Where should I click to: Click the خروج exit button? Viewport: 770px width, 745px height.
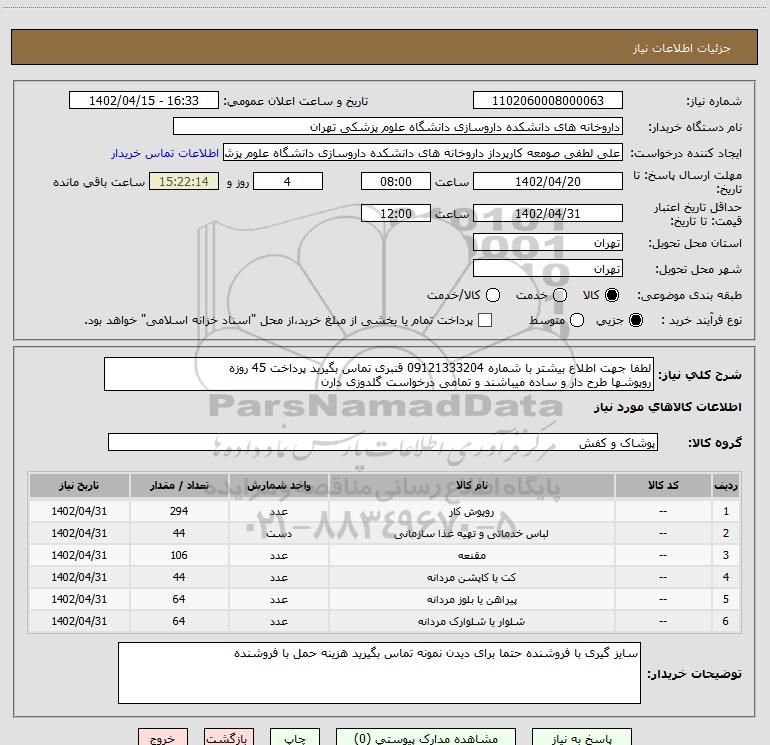[163, 737]
